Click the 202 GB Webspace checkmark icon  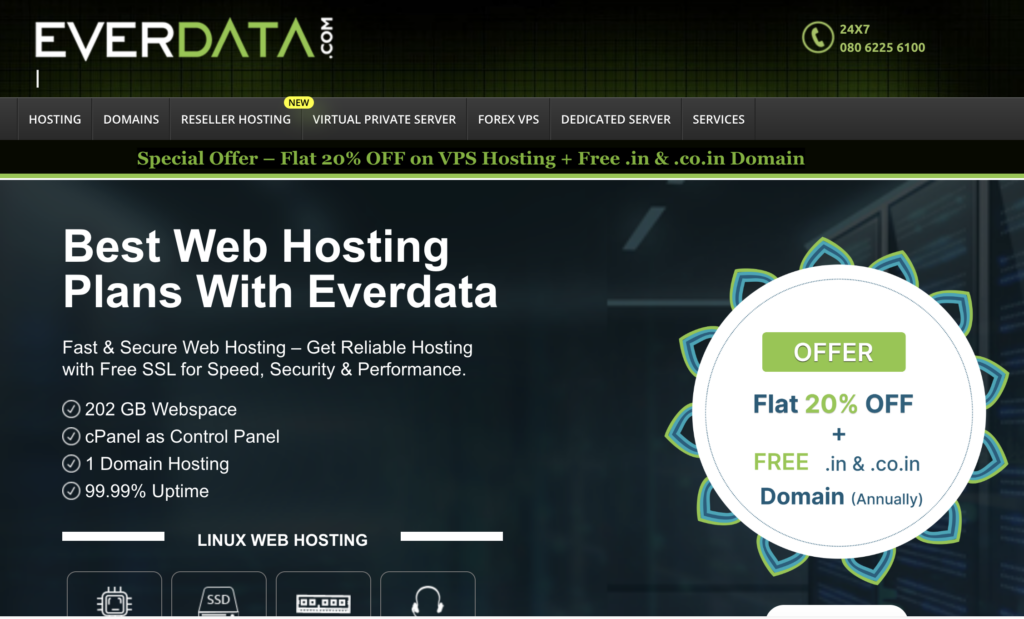(71, 409)
